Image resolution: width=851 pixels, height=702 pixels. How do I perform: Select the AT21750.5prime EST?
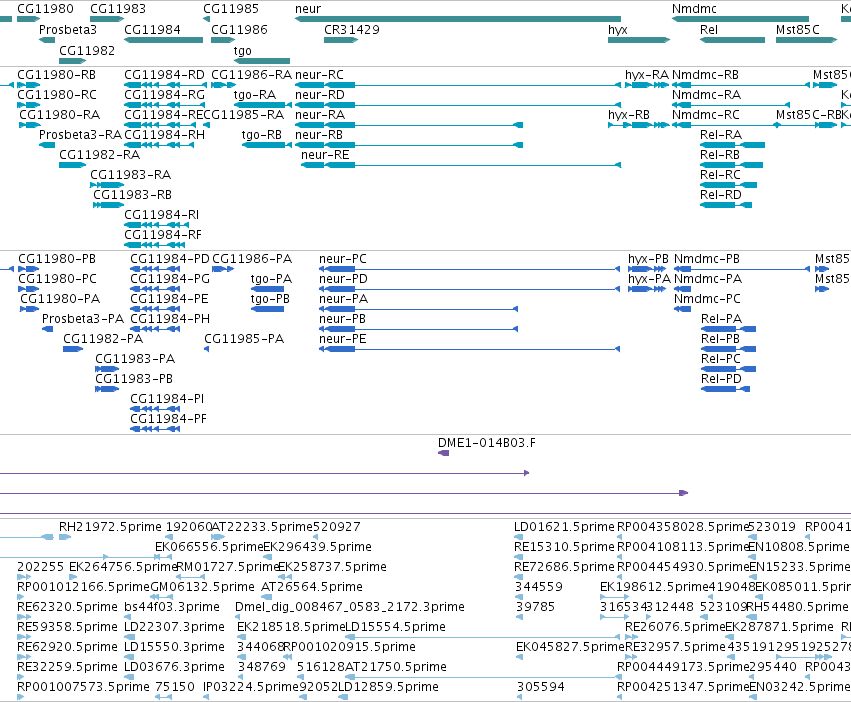483,677
